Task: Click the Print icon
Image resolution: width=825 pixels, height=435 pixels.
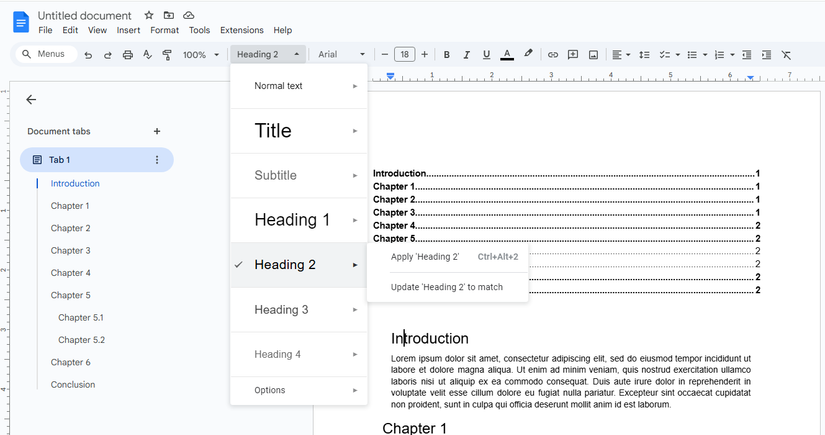Action: pos(127,55)
